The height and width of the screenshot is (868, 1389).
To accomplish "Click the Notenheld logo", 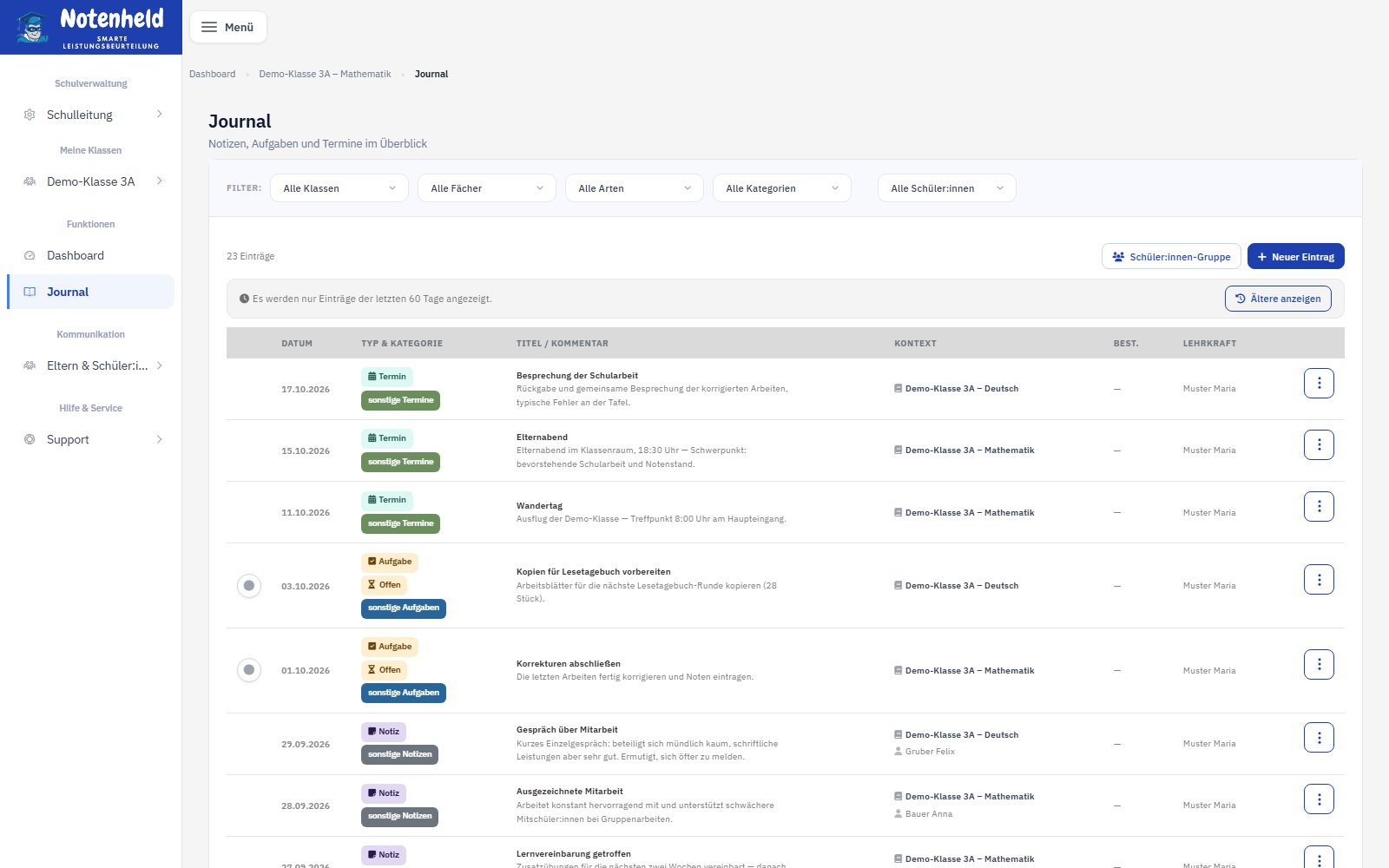I will (x=91, y=27).
